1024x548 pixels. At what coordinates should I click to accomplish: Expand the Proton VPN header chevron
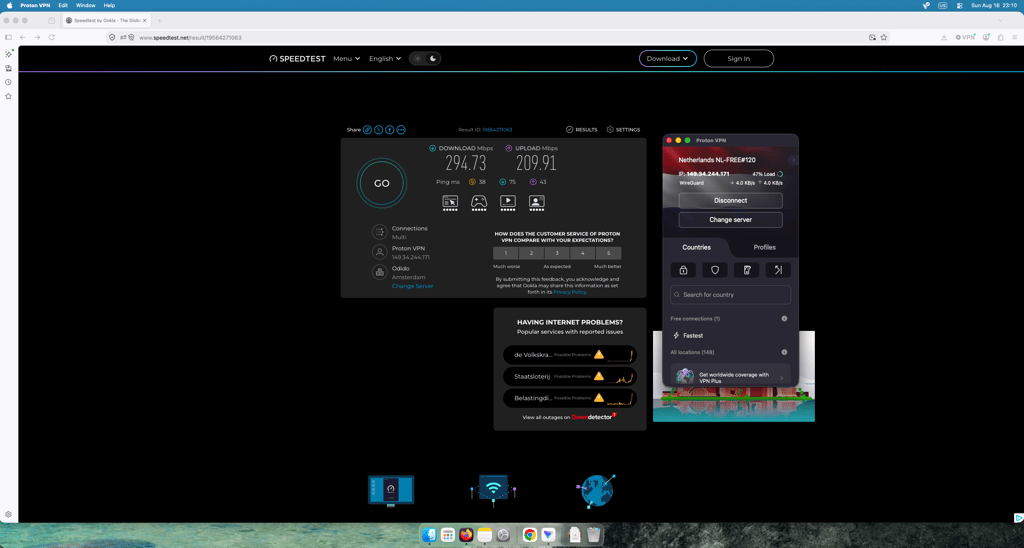coord(793,160)
